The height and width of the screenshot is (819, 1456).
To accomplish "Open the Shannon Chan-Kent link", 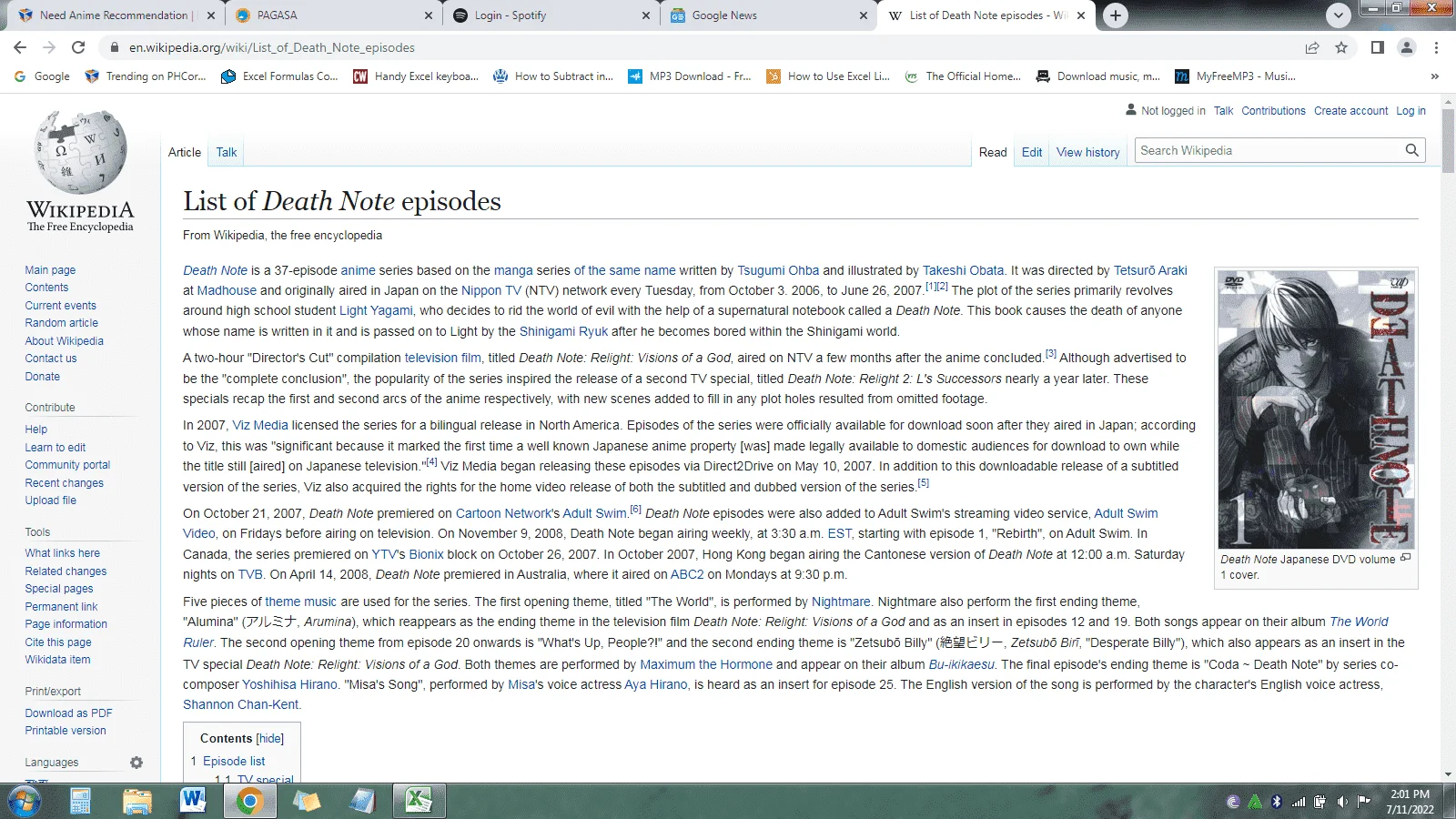I will (x=240, y=704).
